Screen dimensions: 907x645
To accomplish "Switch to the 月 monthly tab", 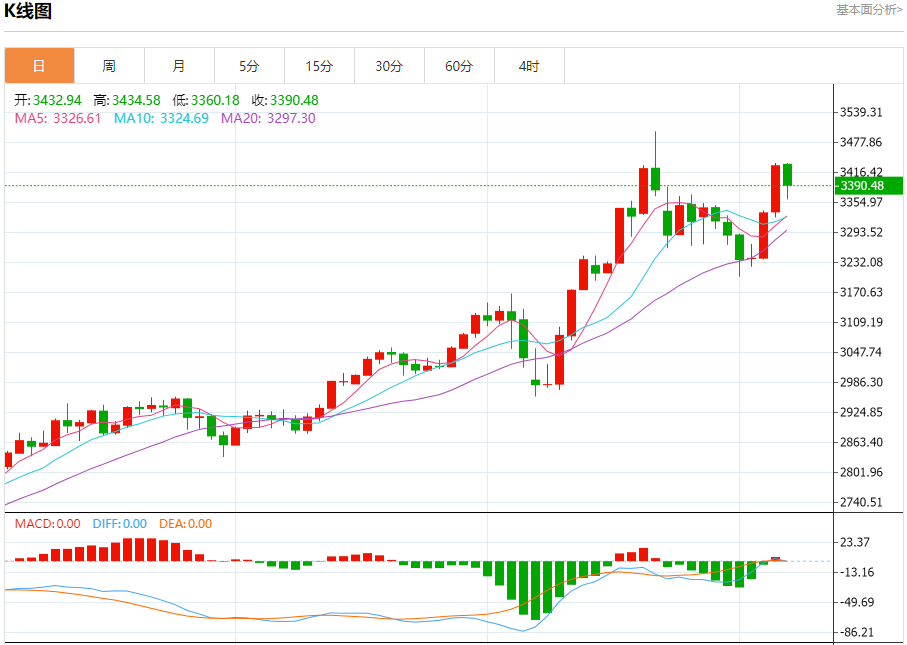I will pos(179,66).
